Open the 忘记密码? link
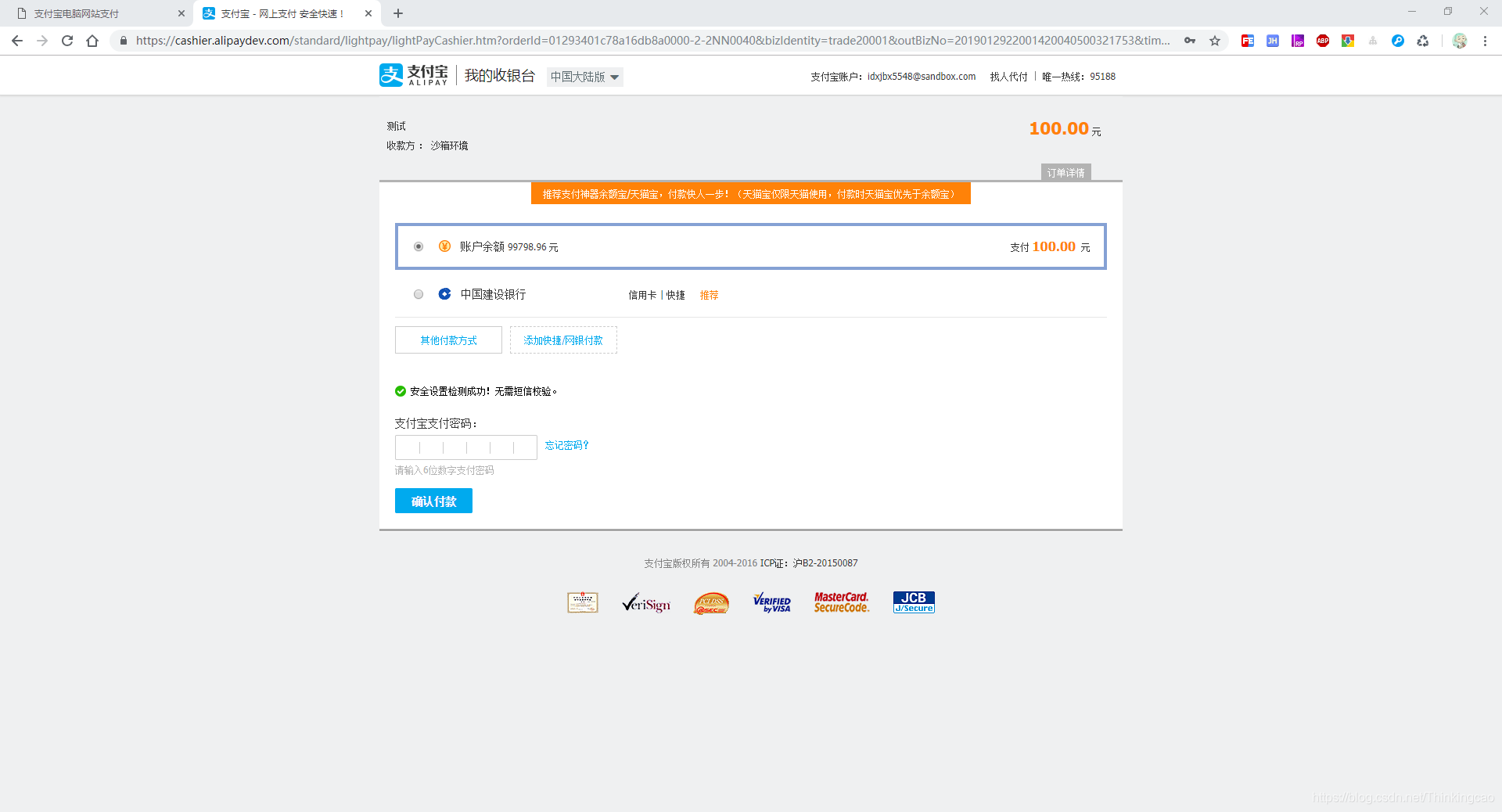This screenshot has height=812, width=1502. point(567,445)
